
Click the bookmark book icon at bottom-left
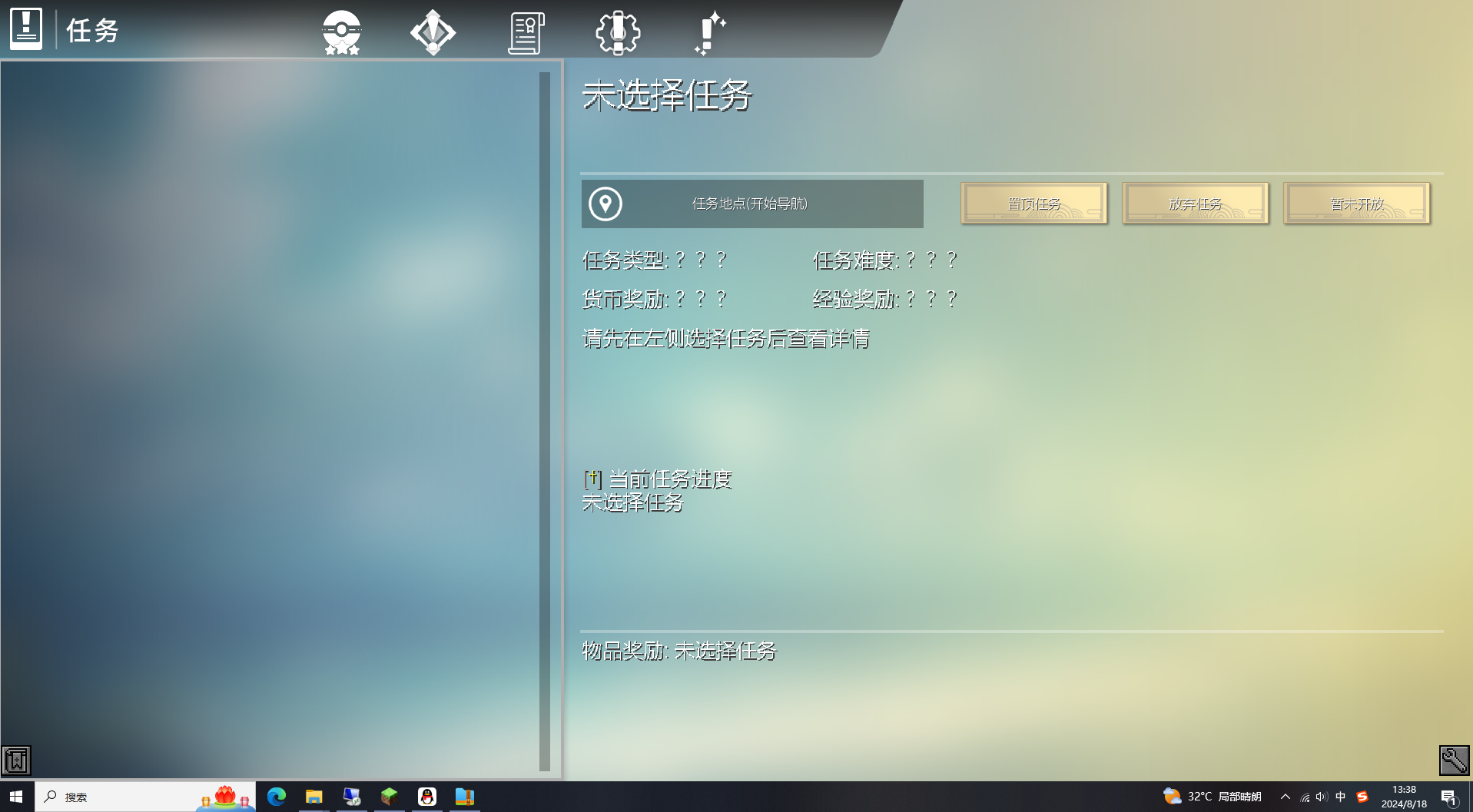pos(16,761)
